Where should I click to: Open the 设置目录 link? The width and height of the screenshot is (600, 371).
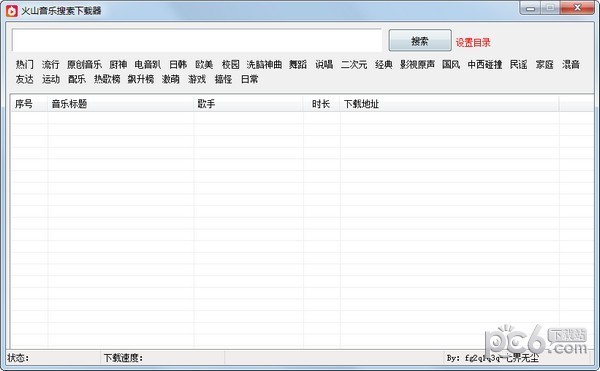[x=473, y=42]
